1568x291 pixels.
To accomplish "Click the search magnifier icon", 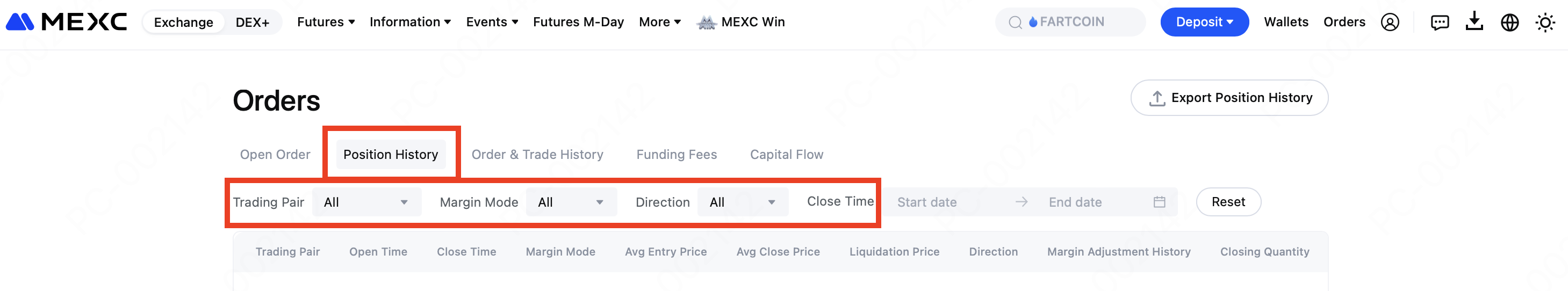I will [x=1015, y=23].
